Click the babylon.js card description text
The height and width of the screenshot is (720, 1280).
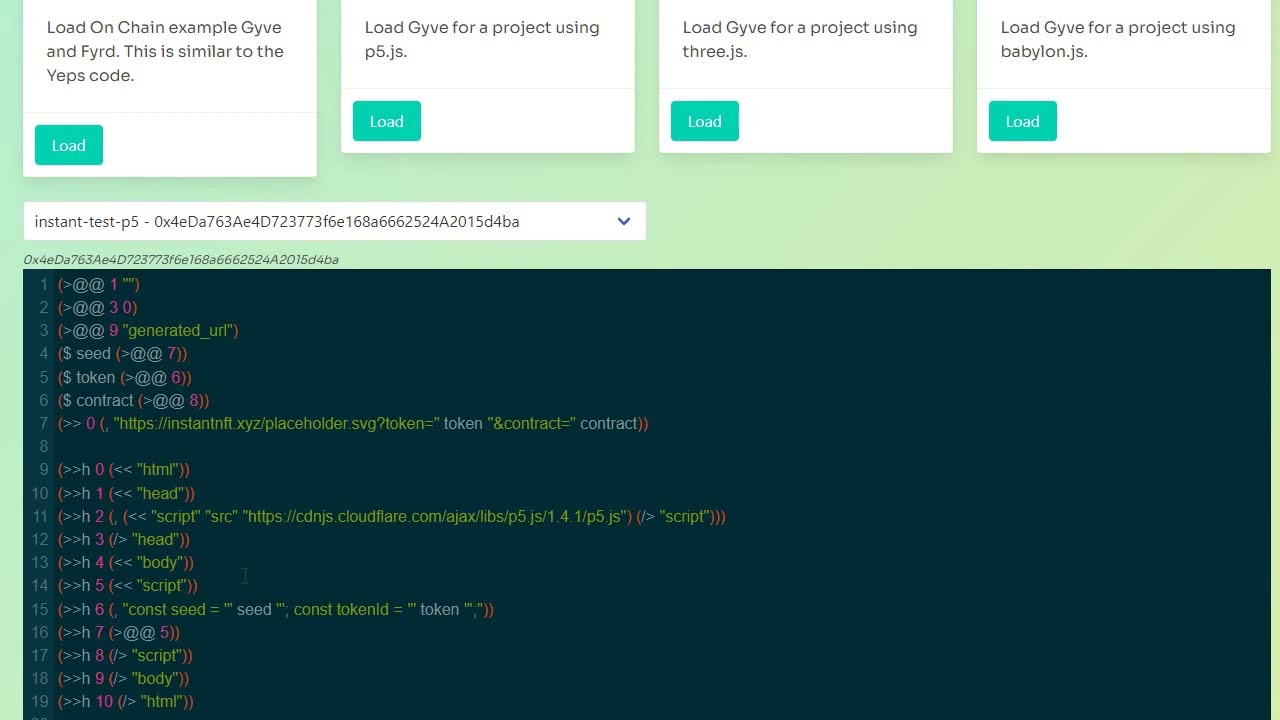[1118, 39]
